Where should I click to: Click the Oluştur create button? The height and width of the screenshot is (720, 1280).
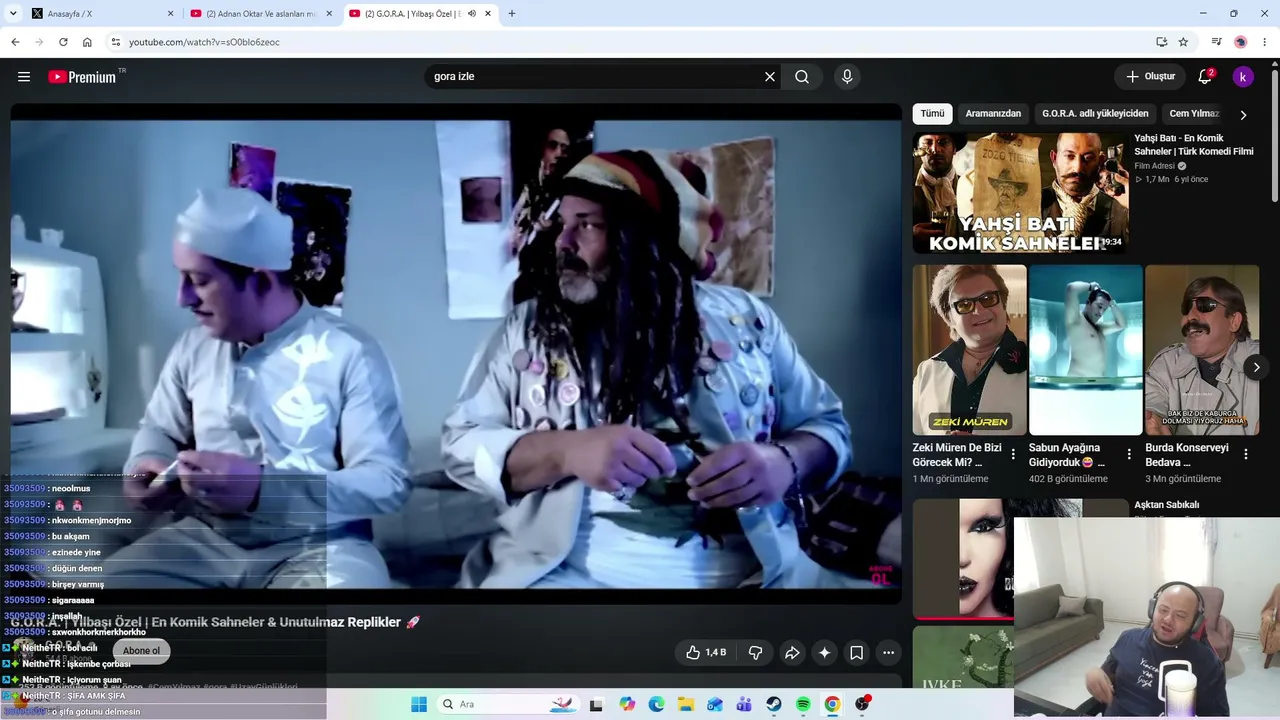(x=1150, y=77)
